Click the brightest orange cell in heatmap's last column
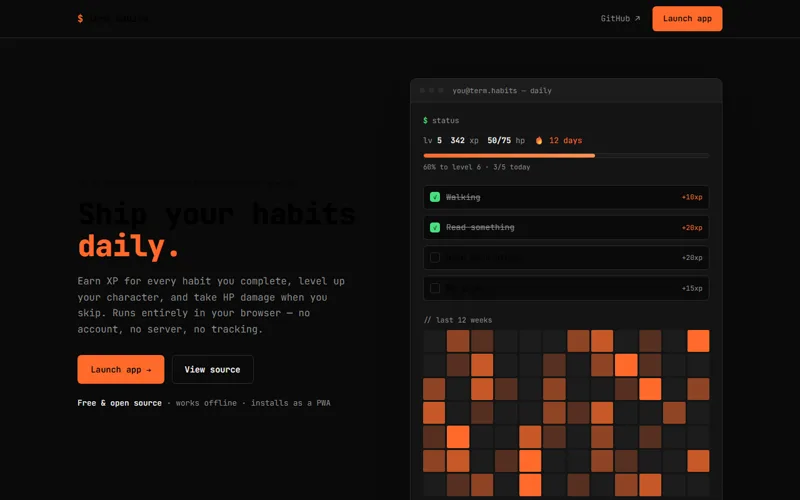 click(698, 341)
